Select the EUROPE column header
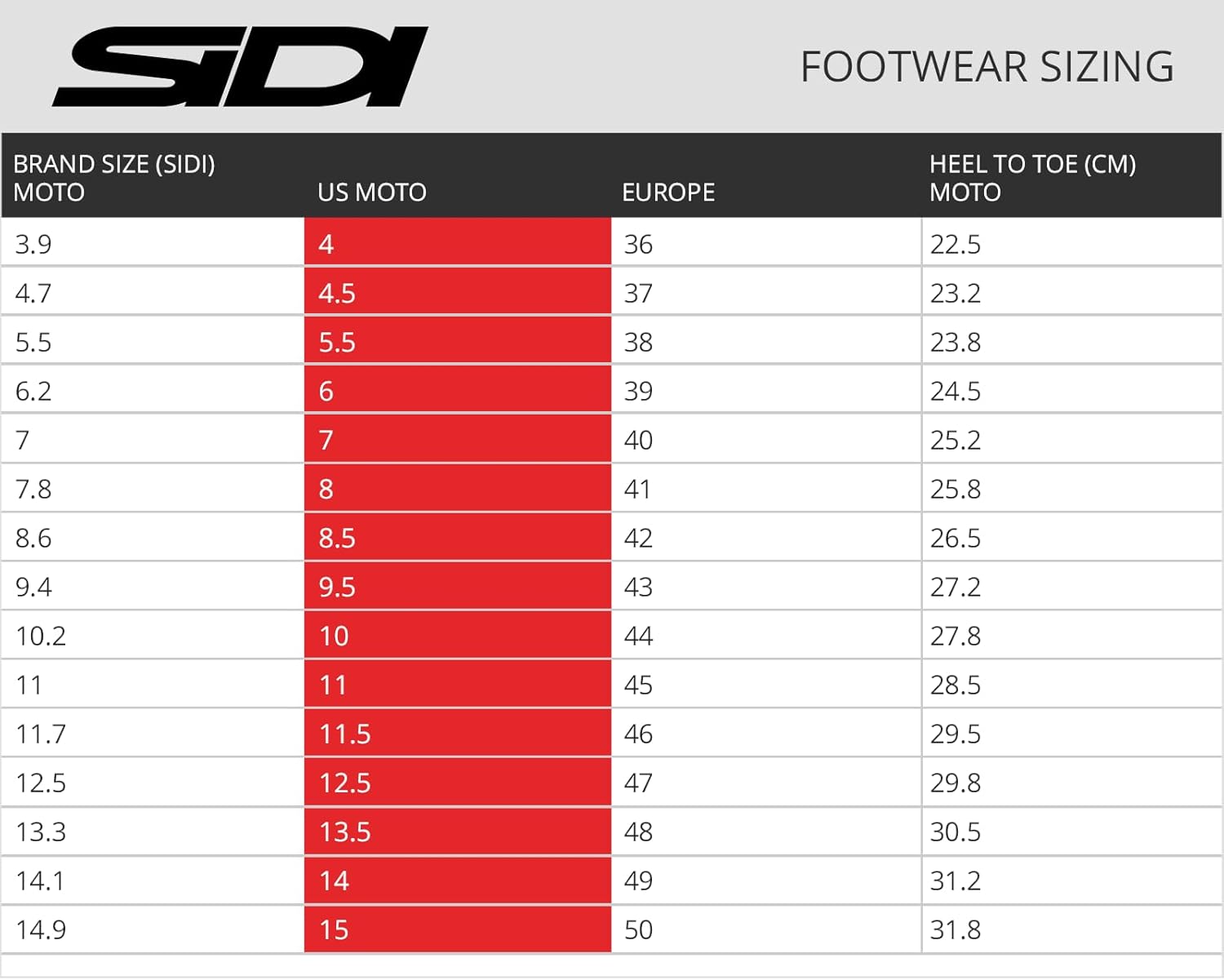Screen dimensions: 1224x980 [x=668, y=193]
